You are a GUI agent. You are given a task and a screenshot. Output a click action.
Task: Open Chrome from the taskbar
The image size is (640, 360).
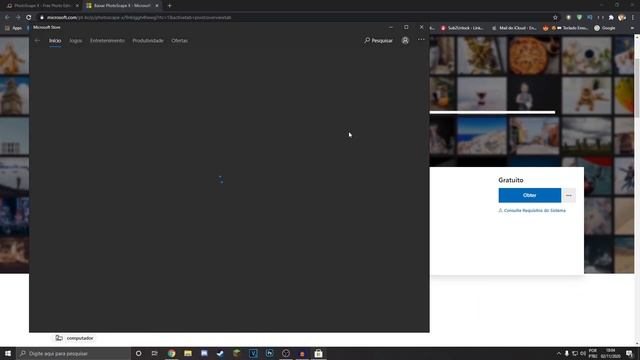click(171, 353)
